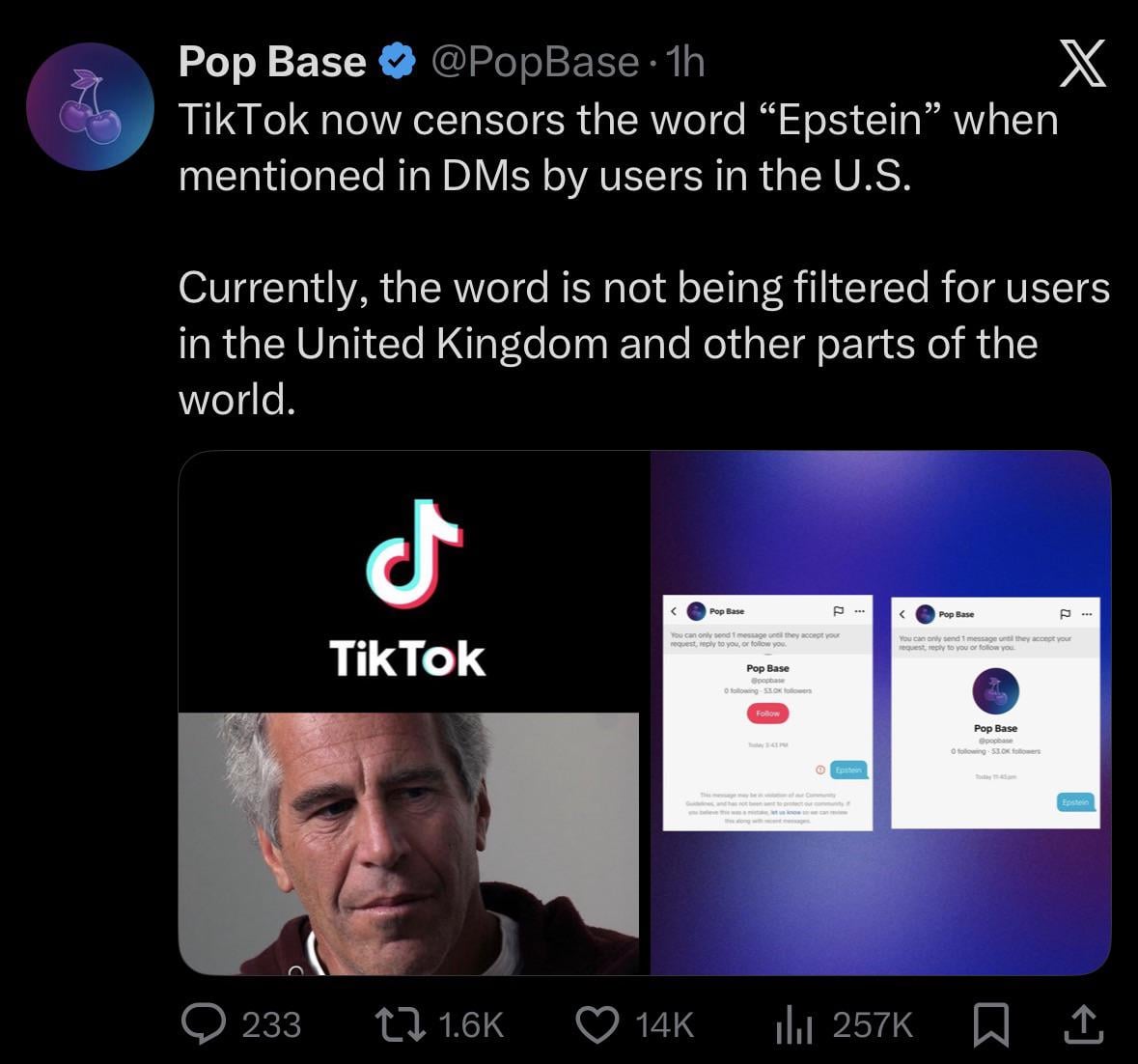
Task: Like the post with heart icon
Action: click(x=597, y=1024)
